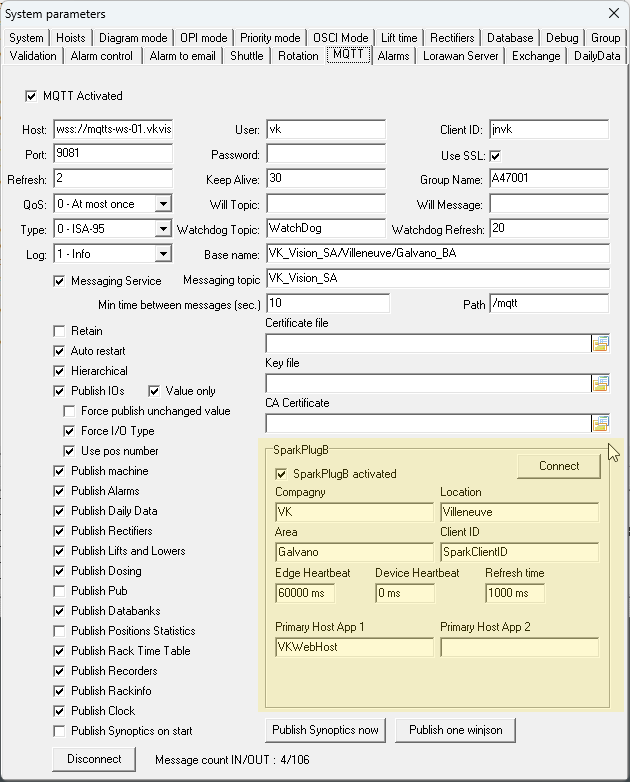Screen dimensions: 630x782
Task: Open the Validation tab
Action: (33, 56)
